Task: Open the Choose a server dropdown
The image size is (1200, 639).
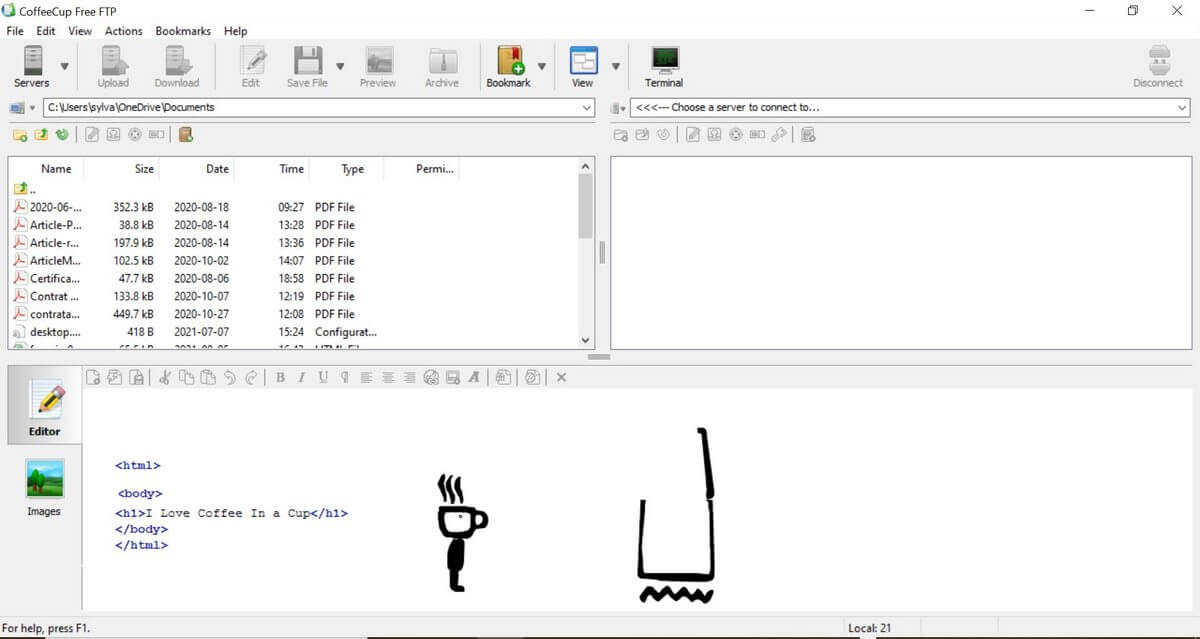Action: (1182, 107)
